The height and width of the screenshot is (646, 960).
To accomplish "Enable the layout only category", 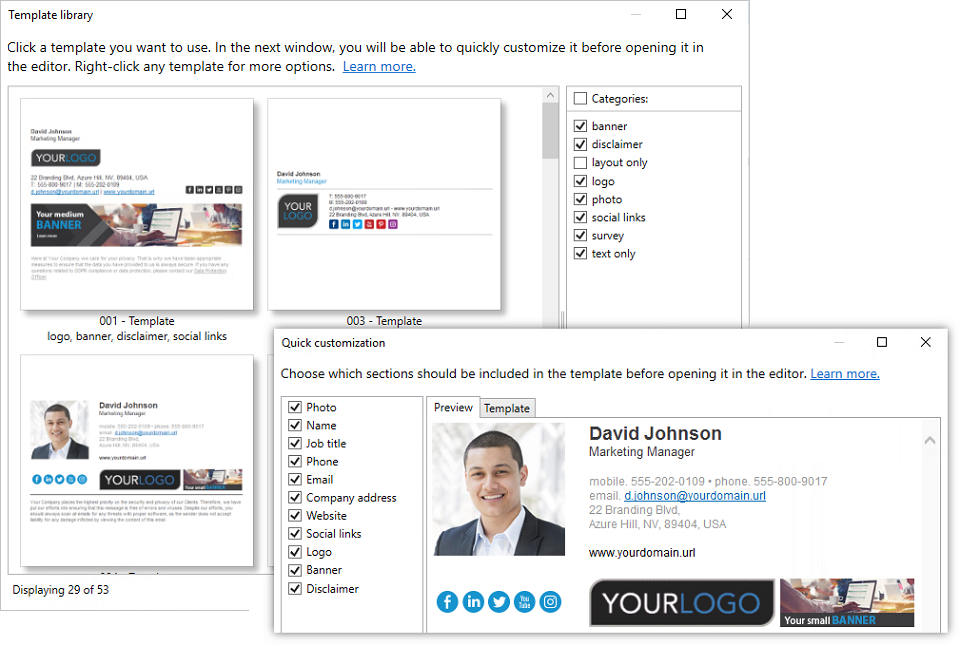I will (580, 163).
